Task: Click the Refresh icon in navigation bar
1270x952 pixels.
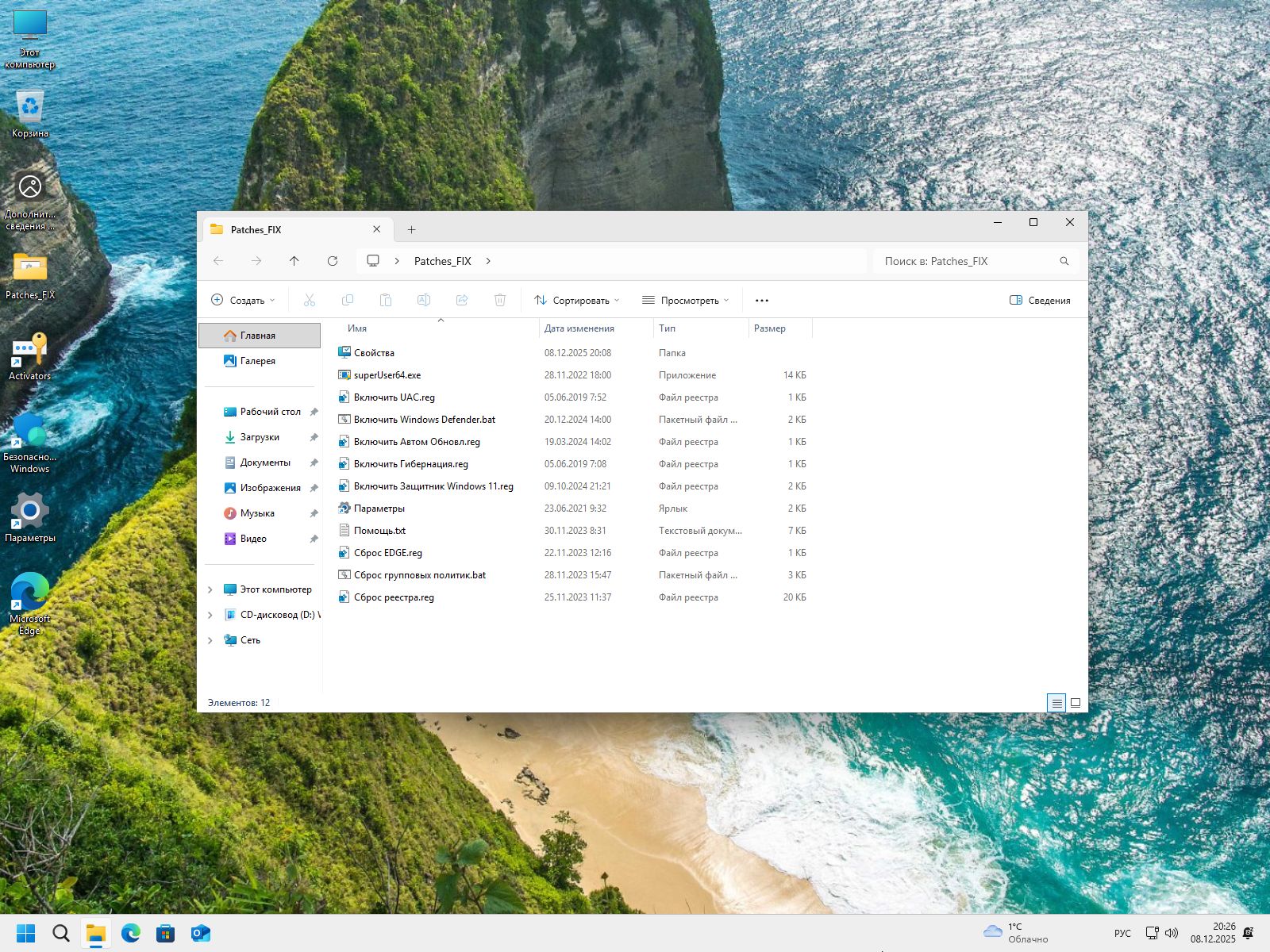Action: 333,261
